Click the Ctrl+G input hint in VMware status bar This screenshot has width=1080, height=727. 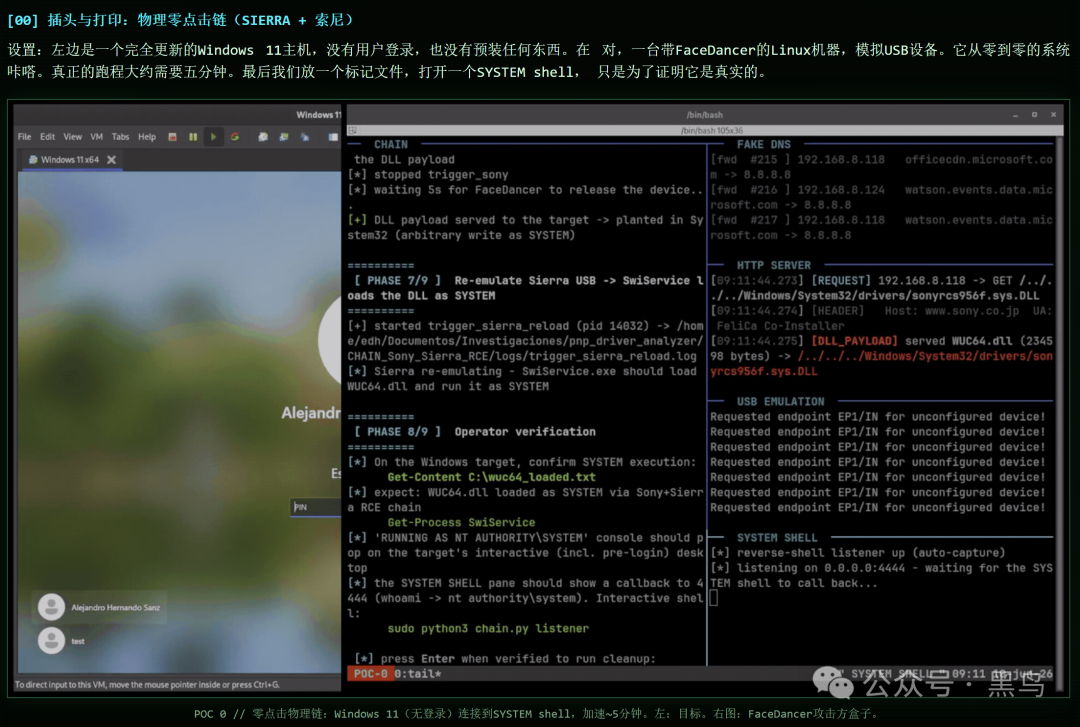[147, 685]
